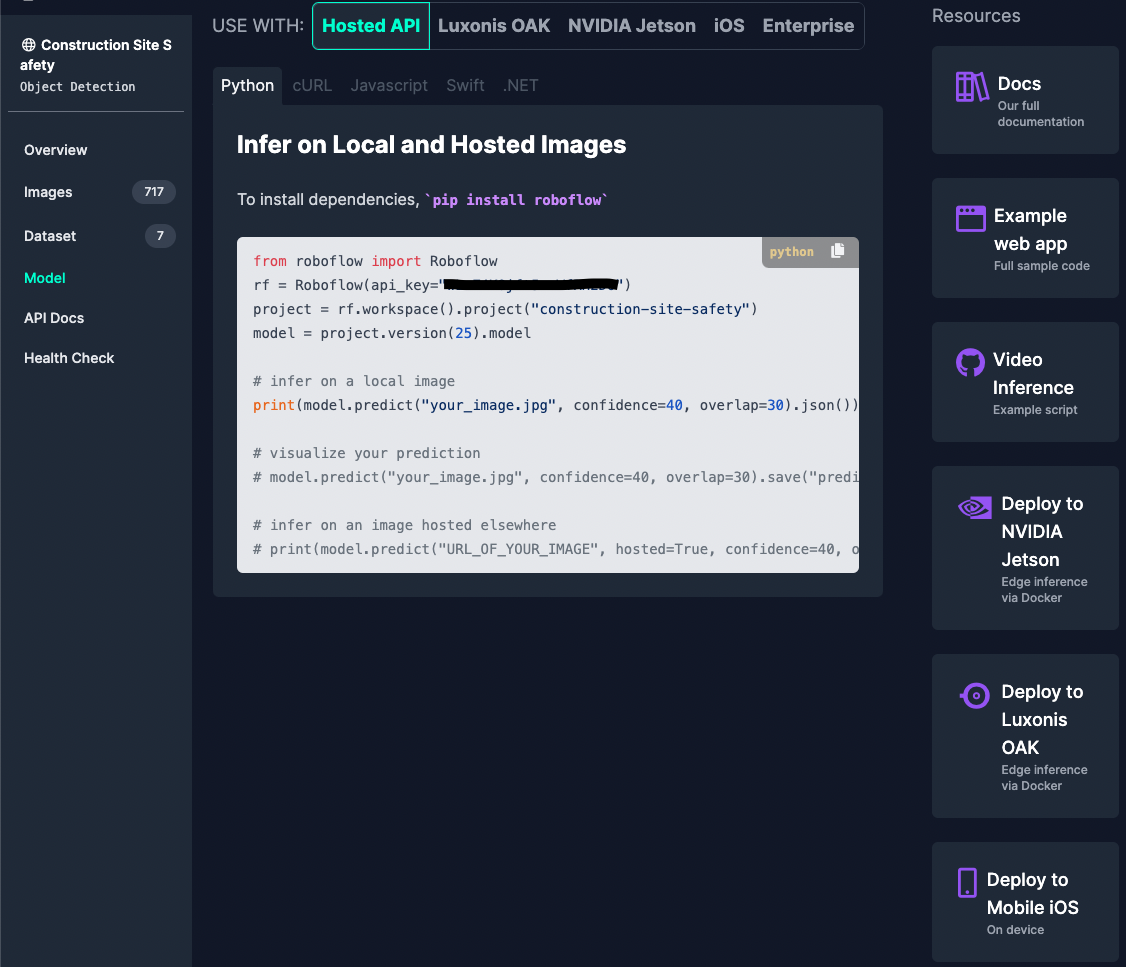Viewport: 1126px width, 967px height.
Task: Click the Object Detection project type label
Action: click(x=78, y=87)
